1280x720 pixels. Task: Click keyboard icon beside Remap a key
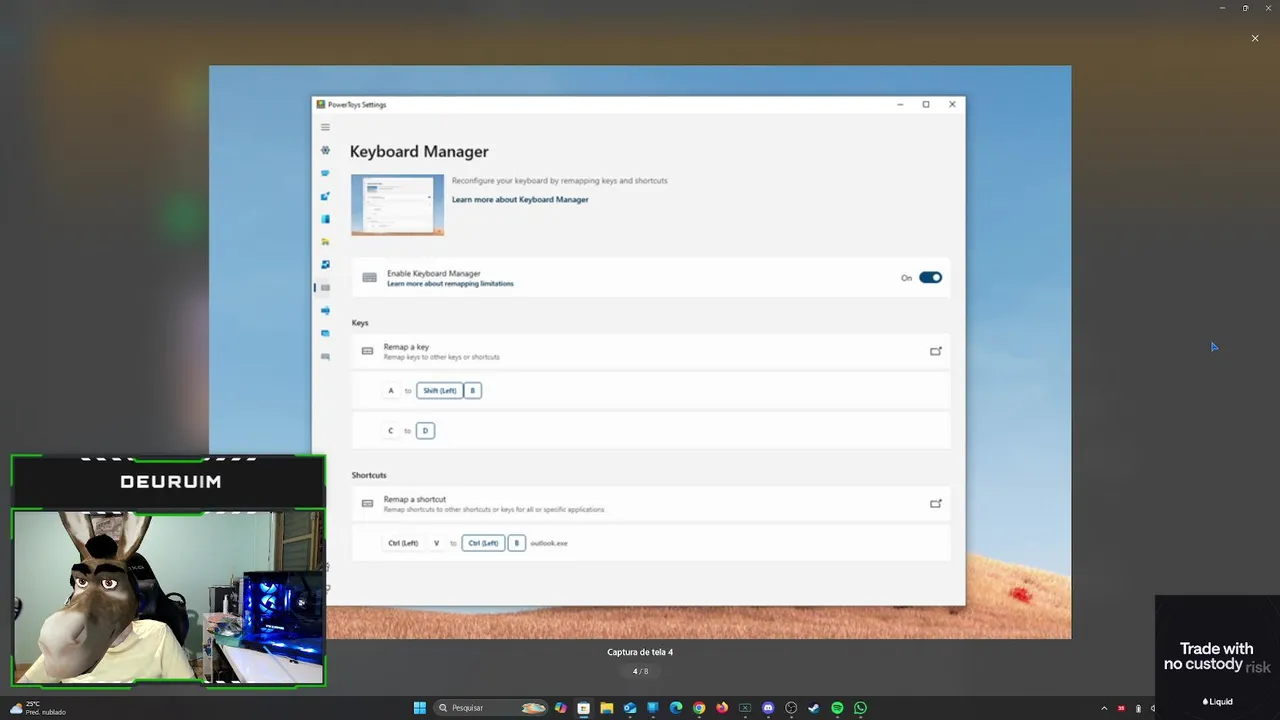tap(367, 351)
